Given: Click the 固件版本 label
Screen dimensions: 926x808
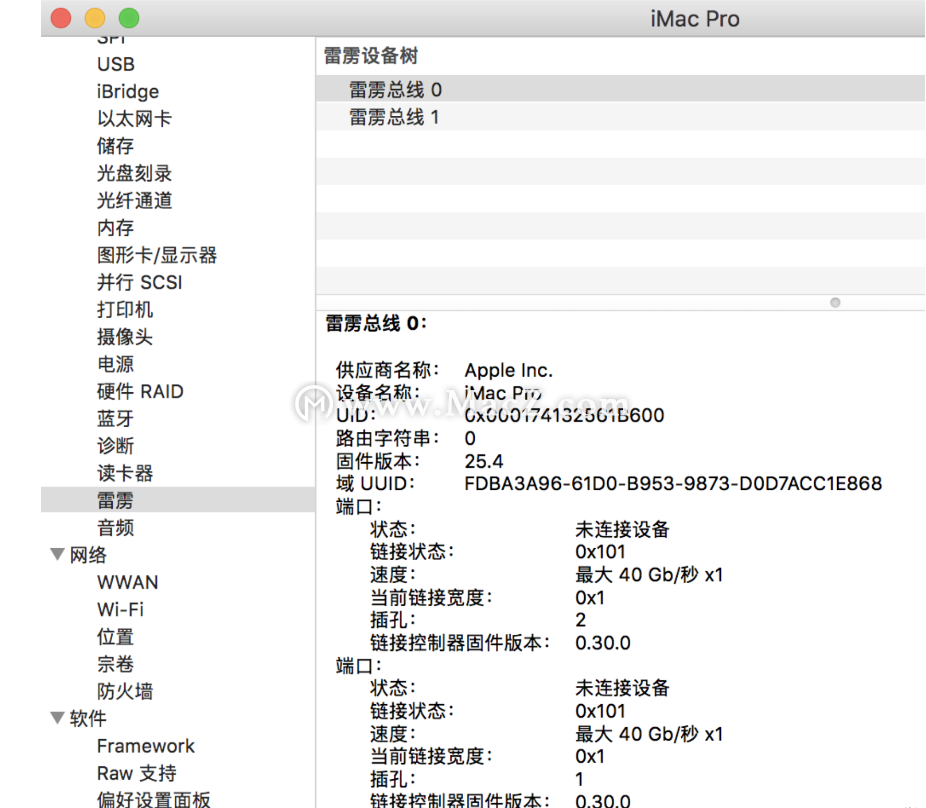Looking at the screenshot, I should tap(378, 461).
